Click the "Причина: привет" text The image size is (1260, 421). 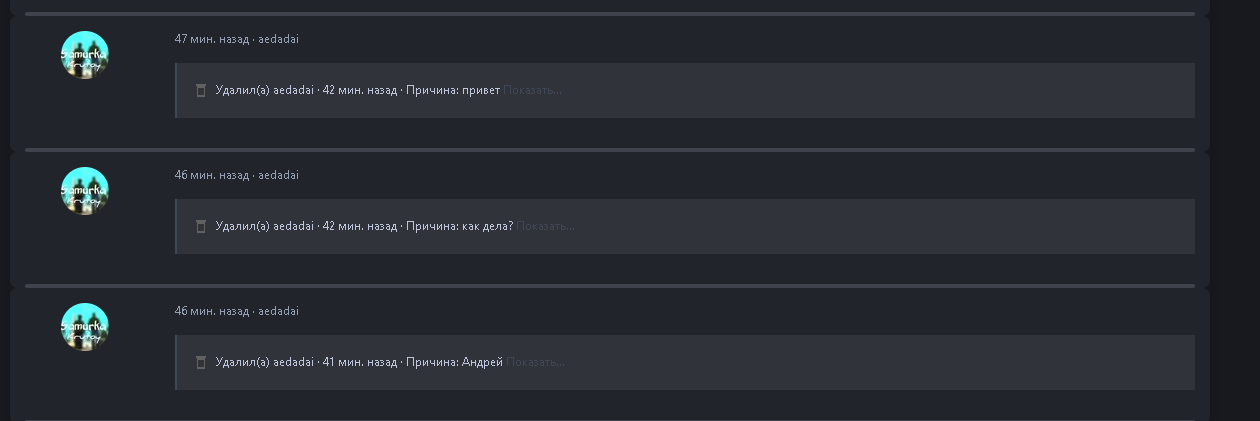click(x=453, y=90)
